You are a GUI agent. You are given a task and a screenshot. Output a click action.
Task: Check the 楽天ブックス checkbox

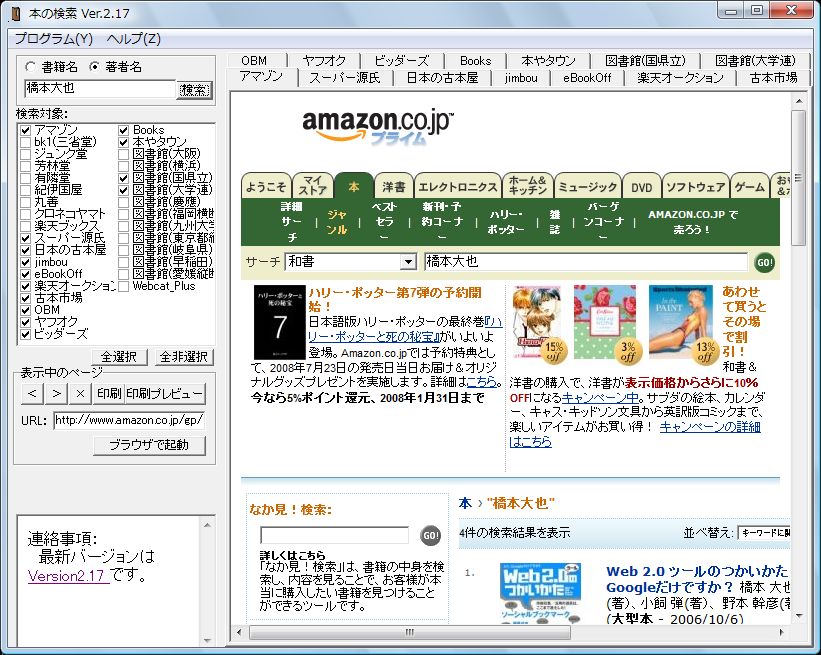click(x=25, y=226)
